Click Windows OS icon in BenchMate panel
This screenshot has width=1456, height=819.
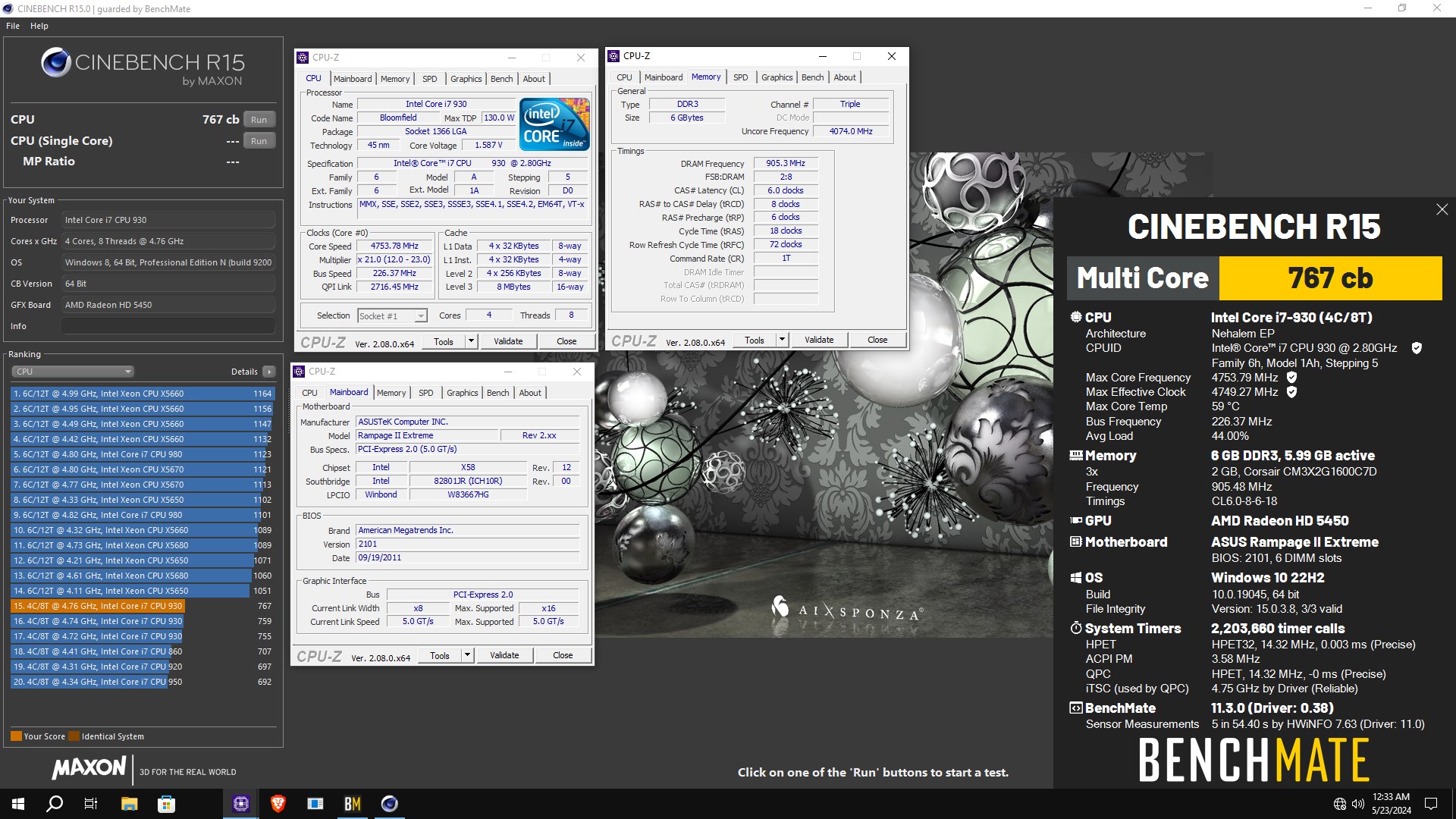click(x=1075, y=578)
